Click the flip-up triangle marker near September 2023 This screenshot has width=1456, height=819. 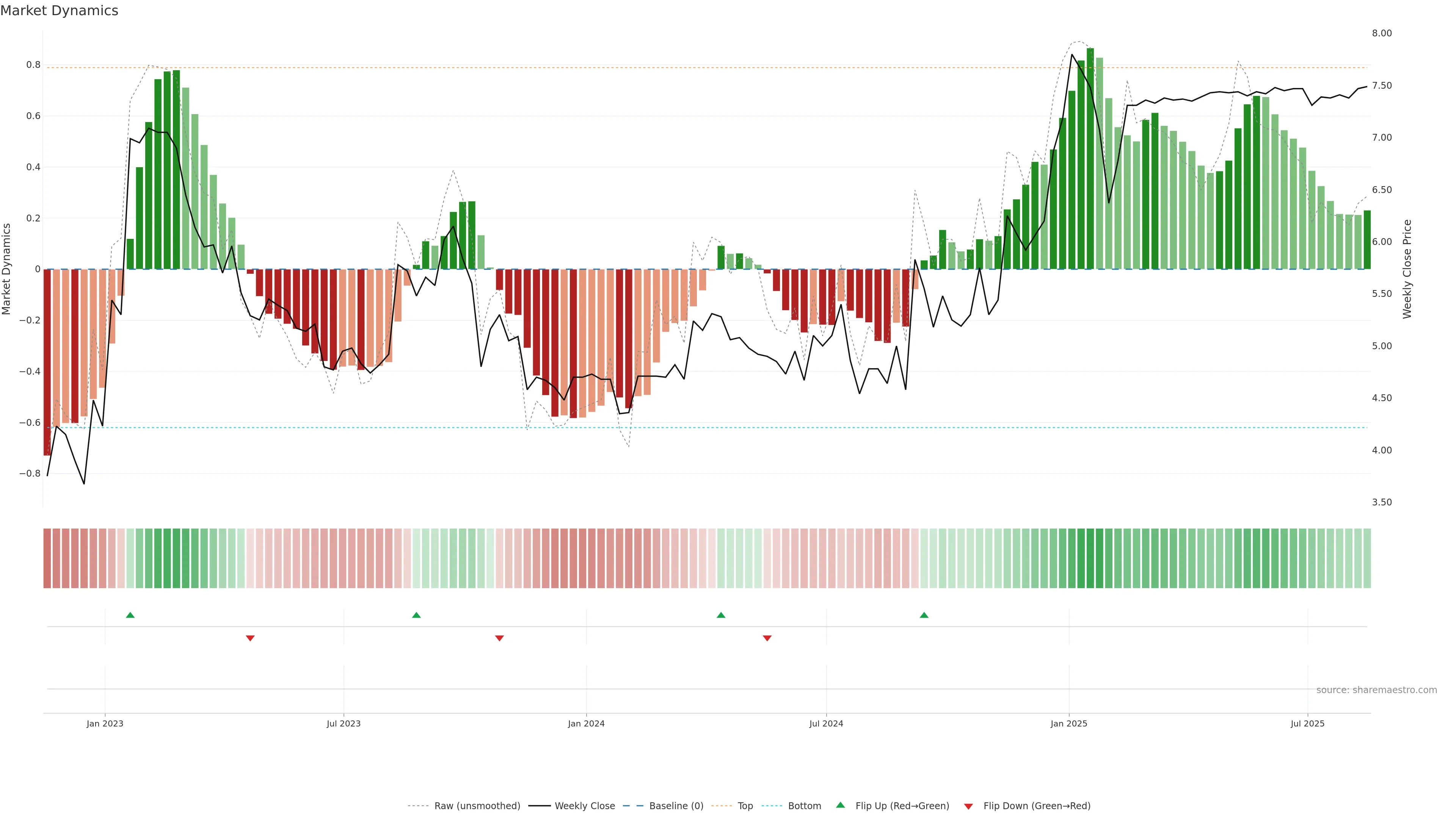tap(417, 615)
